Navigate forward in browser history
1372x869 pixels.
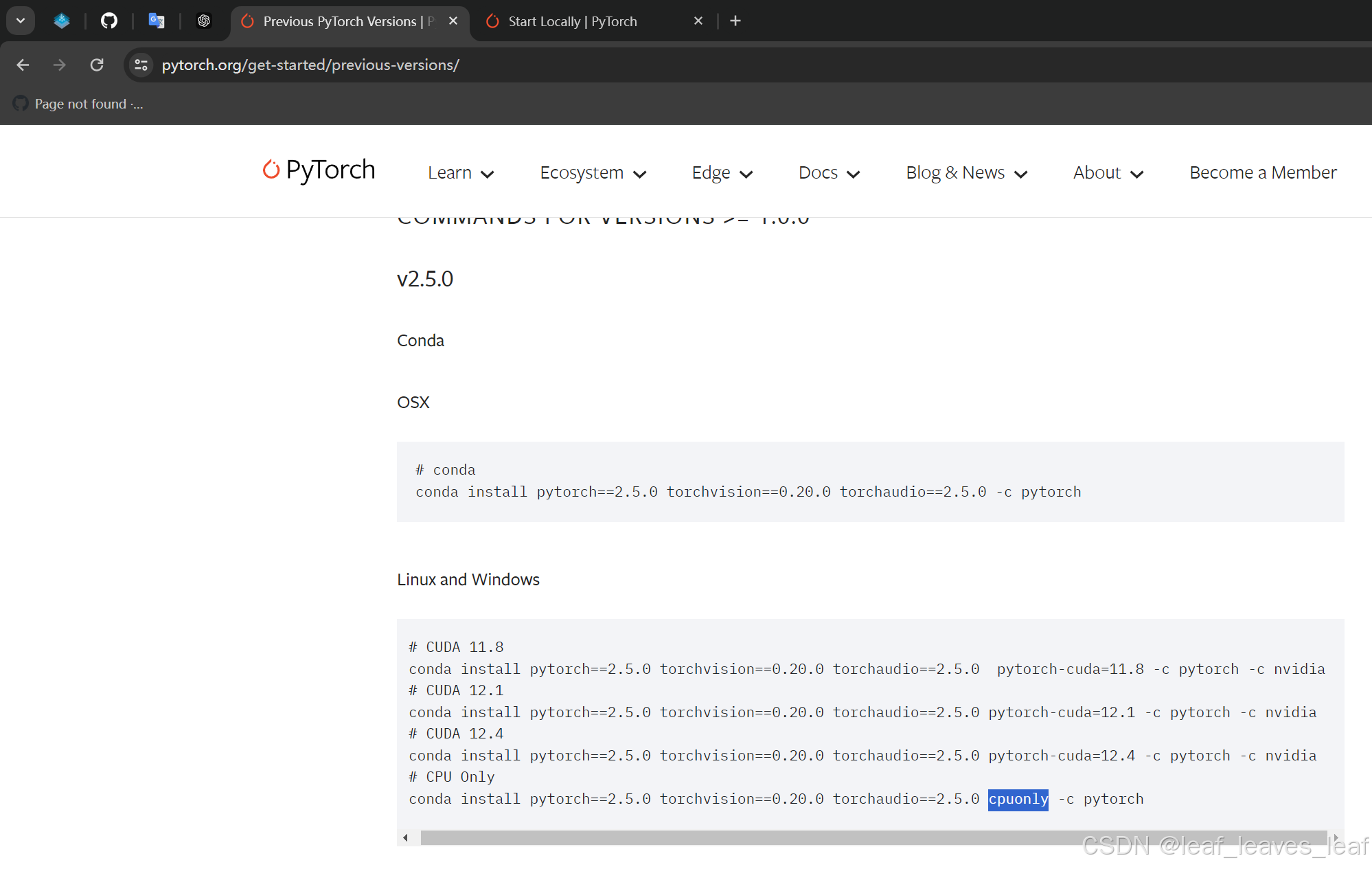pyautogui.click(x=60, y=65)
